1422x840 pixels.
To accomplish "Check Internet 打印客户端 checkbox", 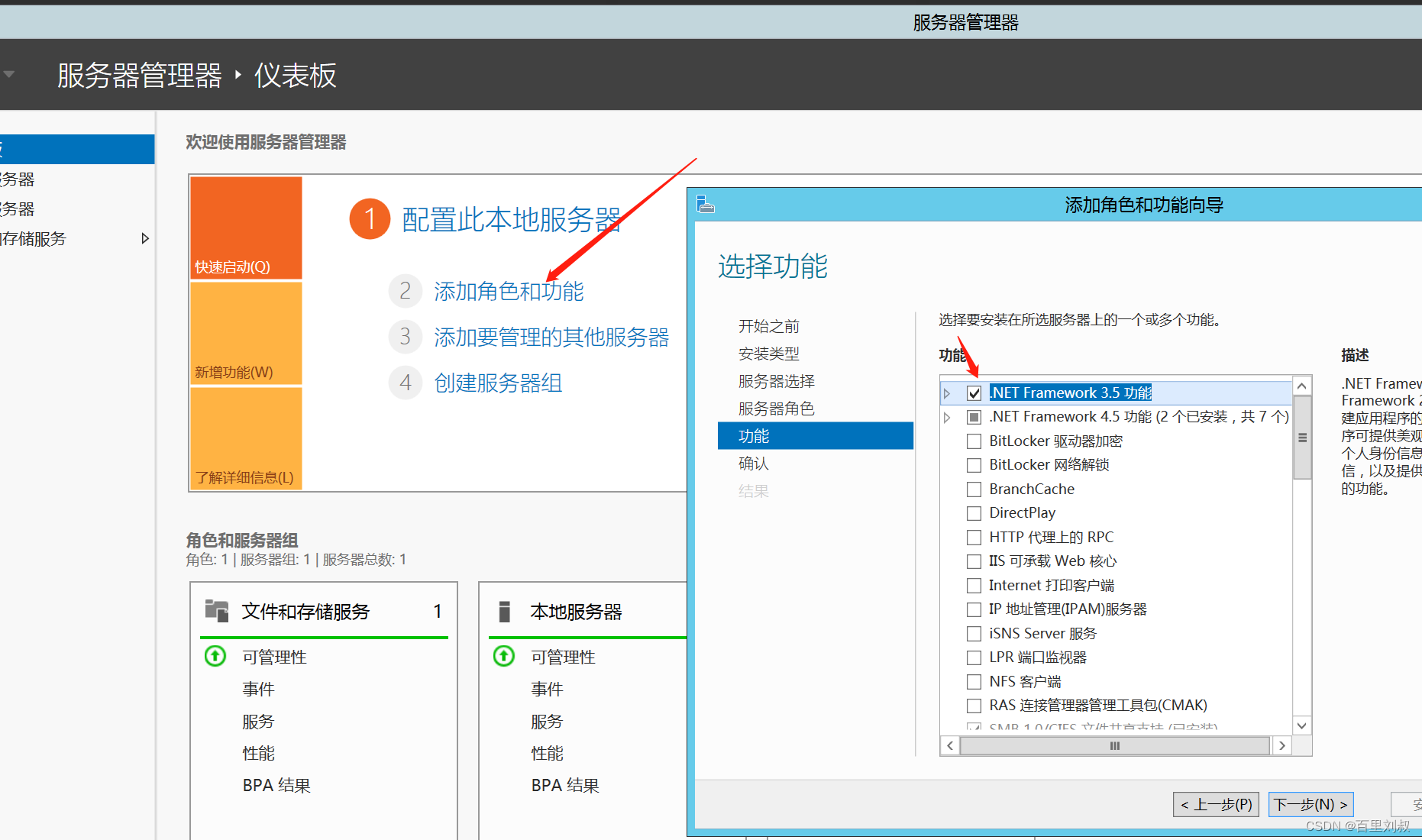I will click(x=974, y=586).
